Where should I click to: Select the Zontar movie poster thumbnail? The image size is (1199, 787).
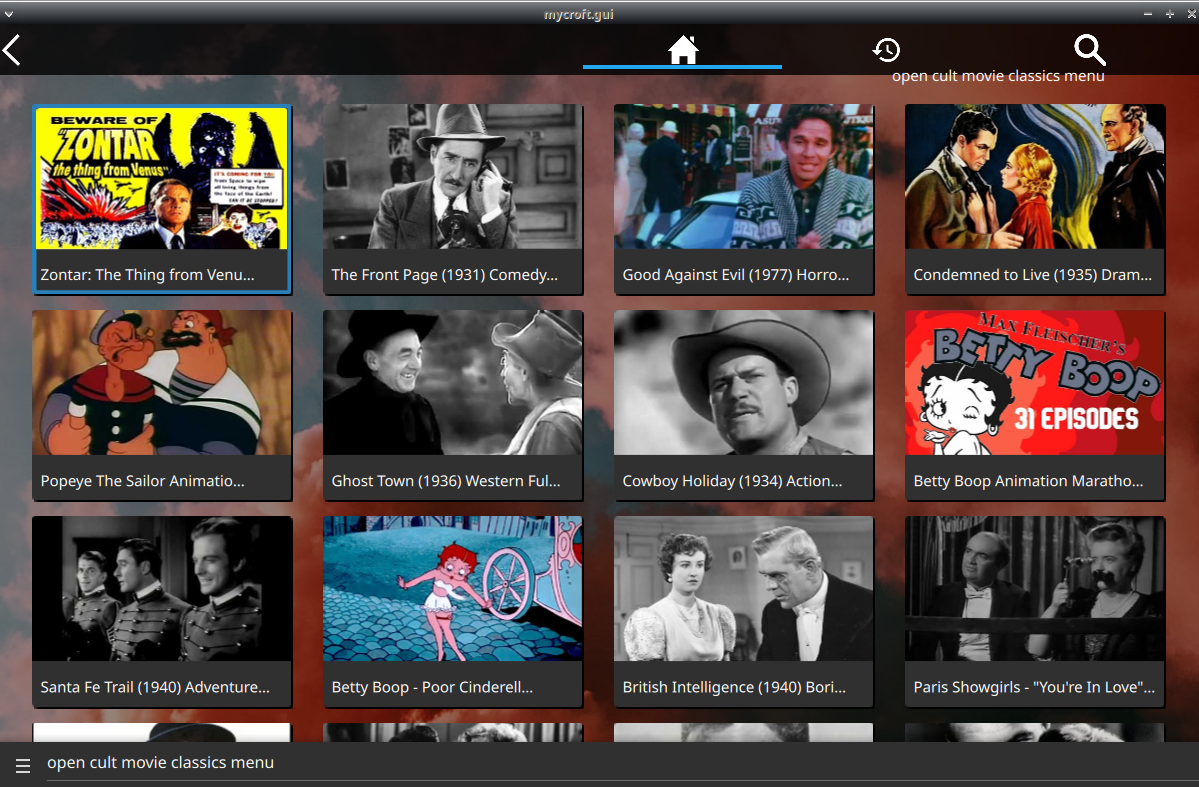162,178
